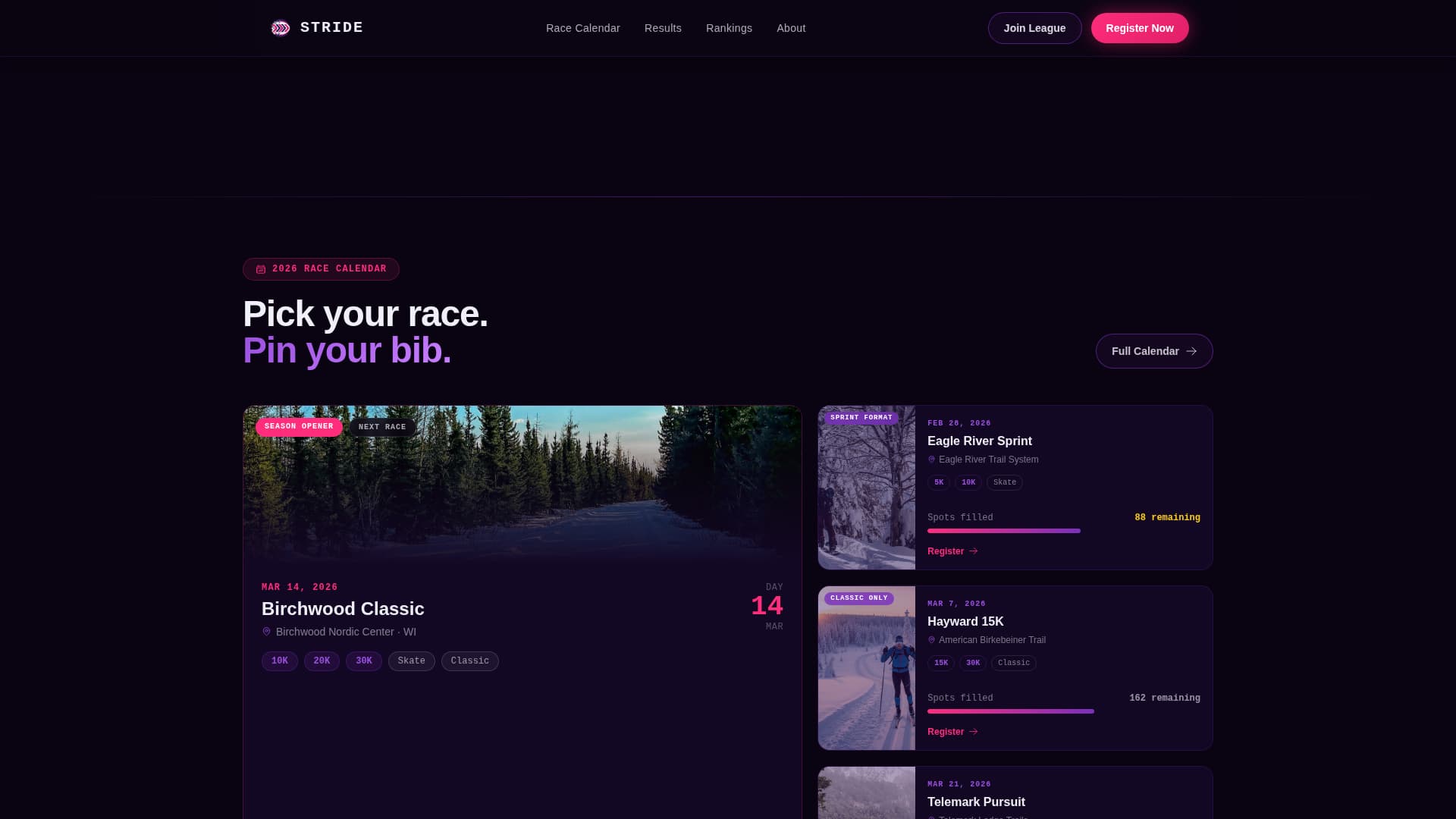Select the 5K tag on Eagle River Sprint

coord(939,482)
